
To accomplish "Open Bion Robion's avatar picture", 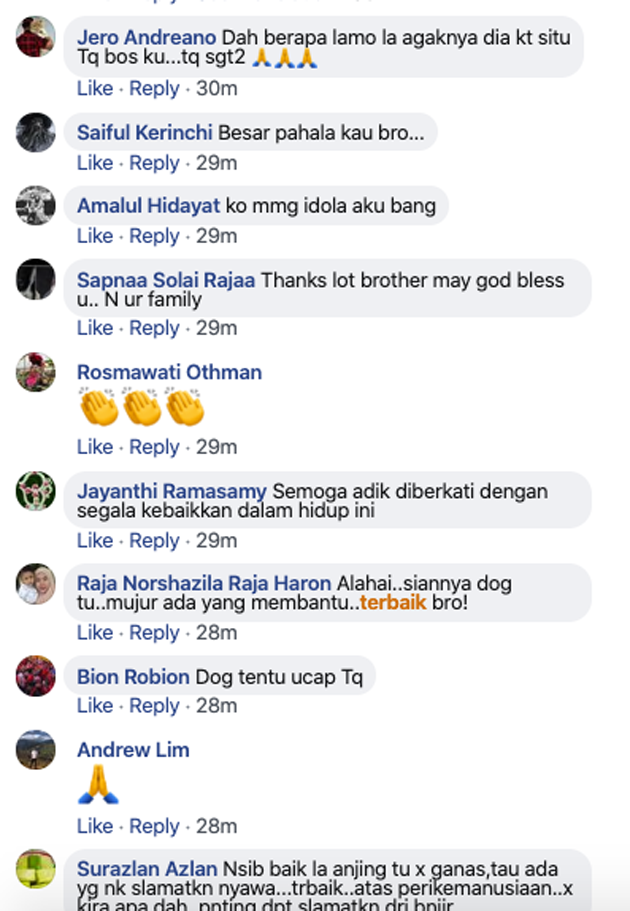I will pos(36,677).
